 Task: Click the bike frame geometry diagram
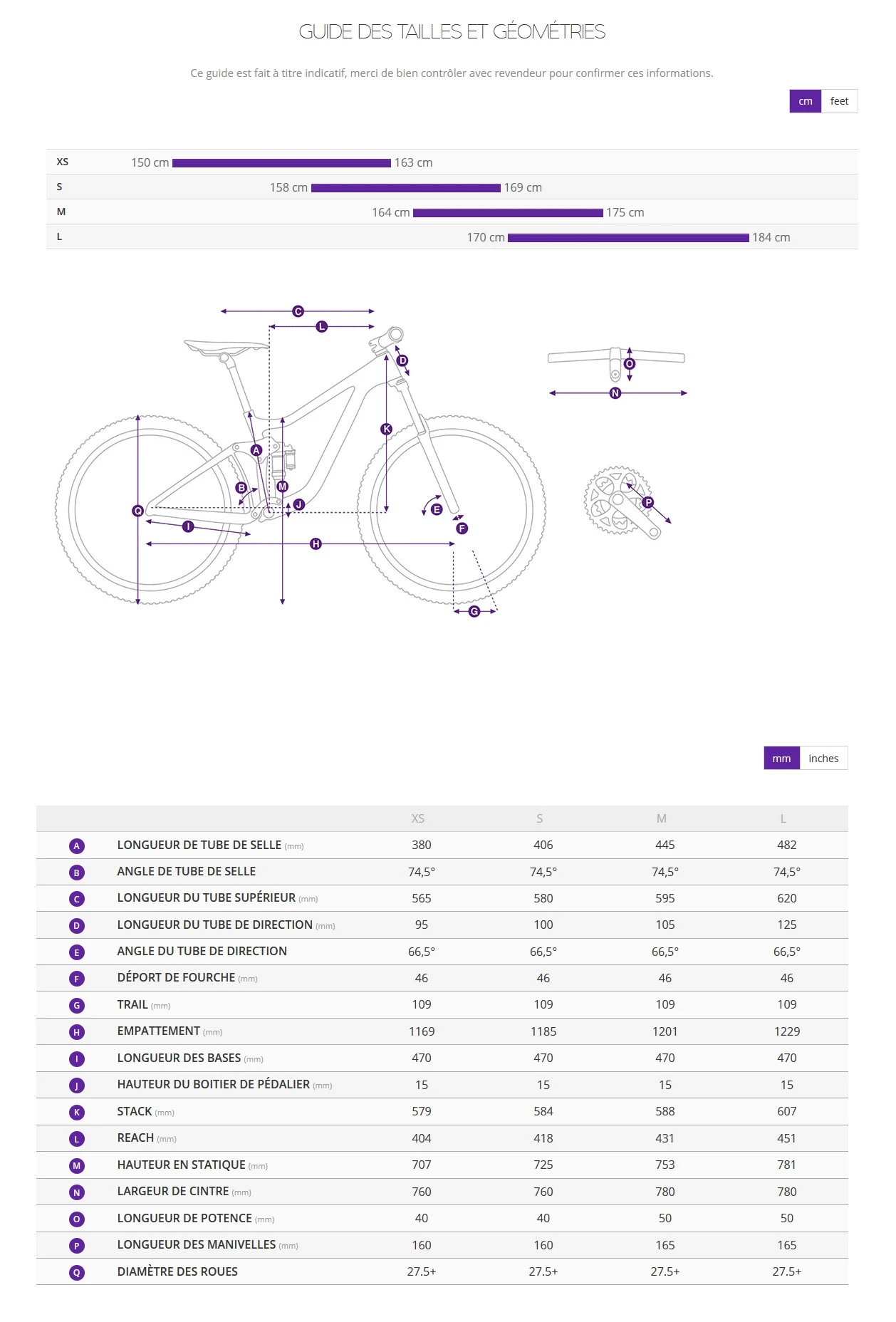pyautogui.click(x=299, y=463)
